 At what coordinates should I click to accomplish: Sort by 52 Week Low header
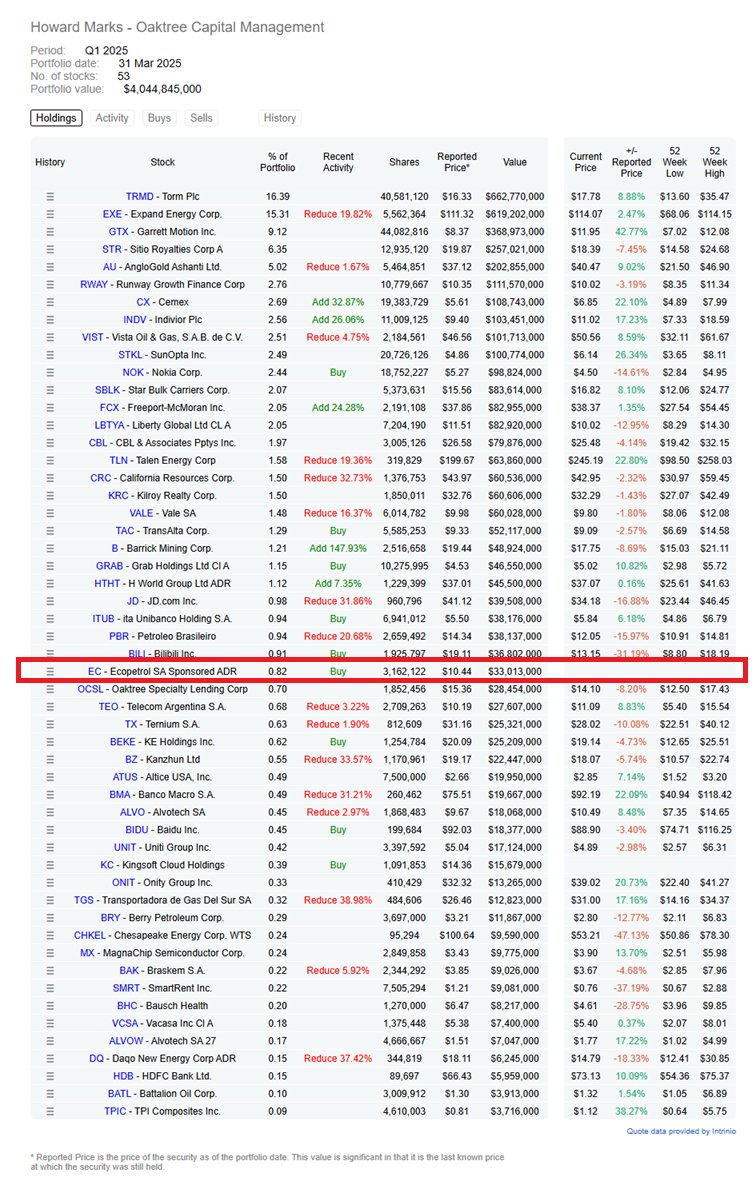[675, 162]
